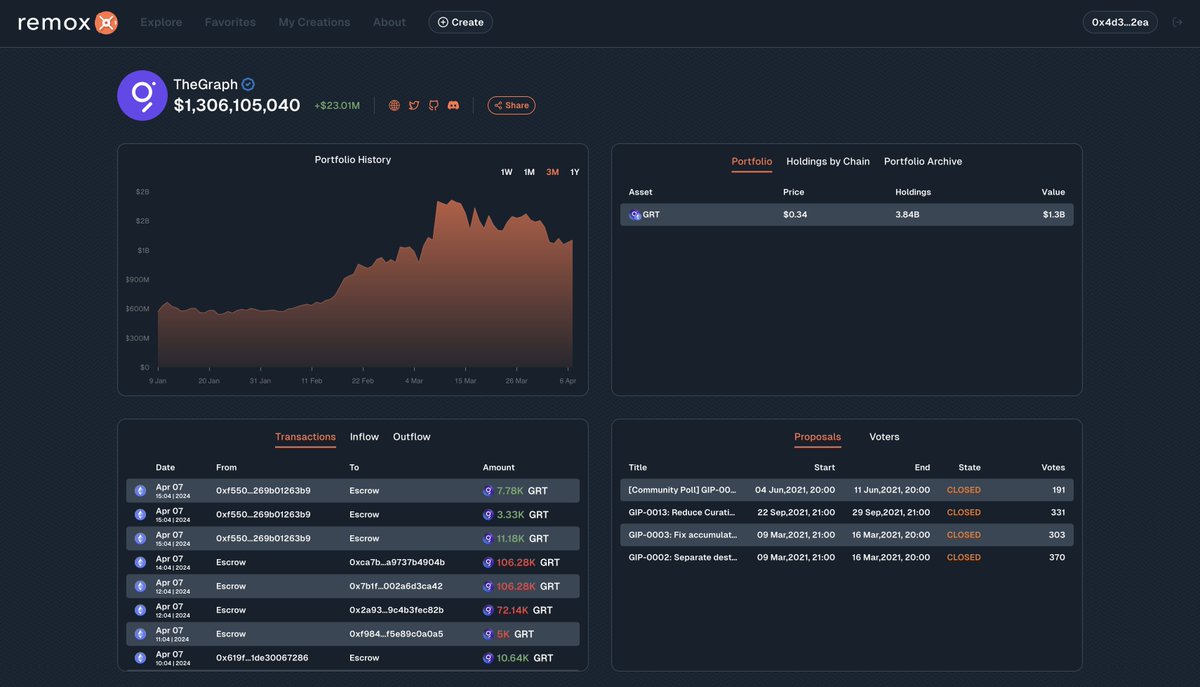
Task: Click Ethereum icon in 10.64K GRT row
Action: (x=140, y=658)
